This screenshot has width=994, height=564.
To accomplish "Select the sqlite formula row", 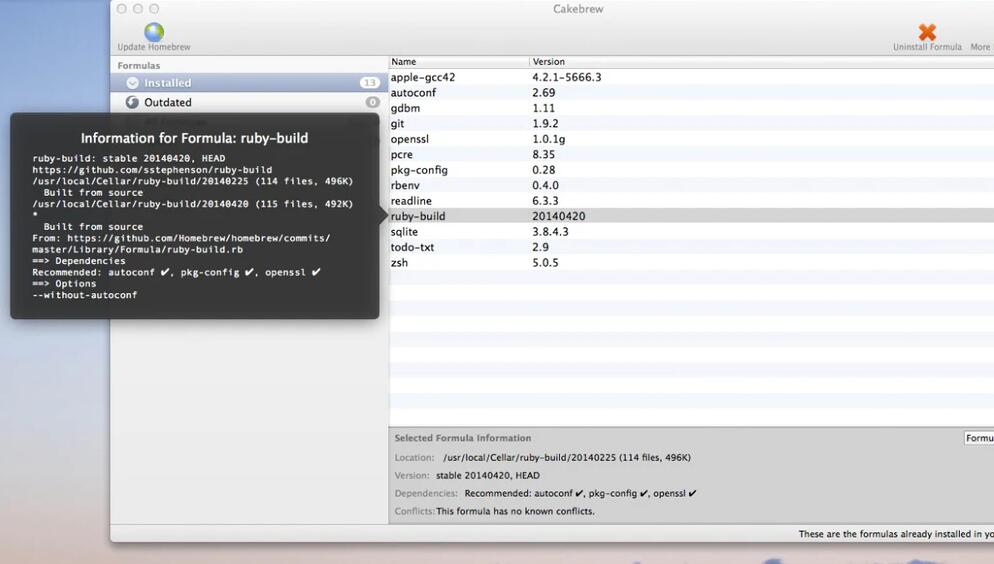I will 691,232.
